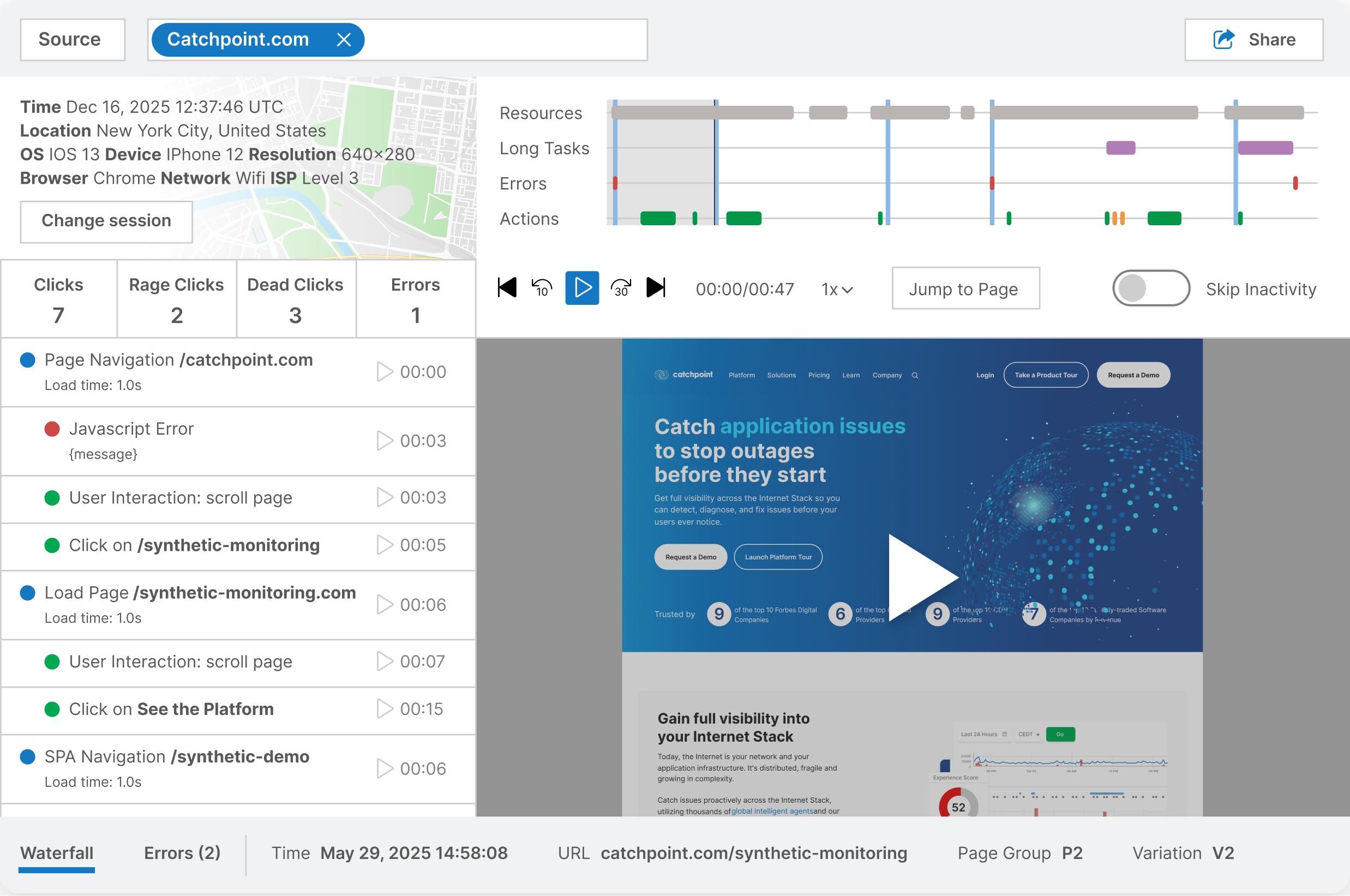1350x896 pixels.
Task: Open the Errors (2) tab
Action: pos(182,853)
